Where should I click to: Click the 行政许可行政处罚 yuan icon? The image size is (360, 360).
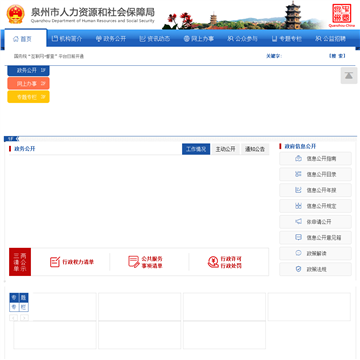(x=213, y=262)
